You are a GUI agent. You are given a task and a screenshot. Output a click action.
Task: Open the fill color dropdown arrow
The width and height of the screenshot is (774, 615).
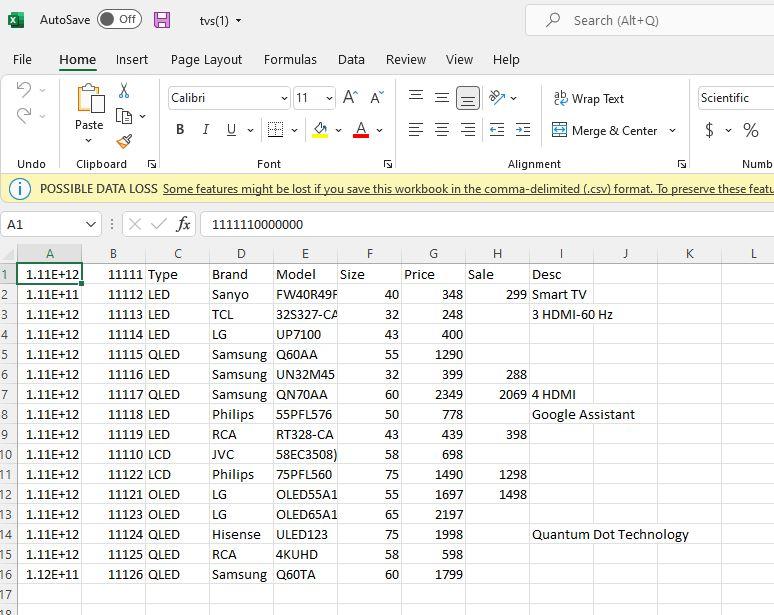coord(339,130)
